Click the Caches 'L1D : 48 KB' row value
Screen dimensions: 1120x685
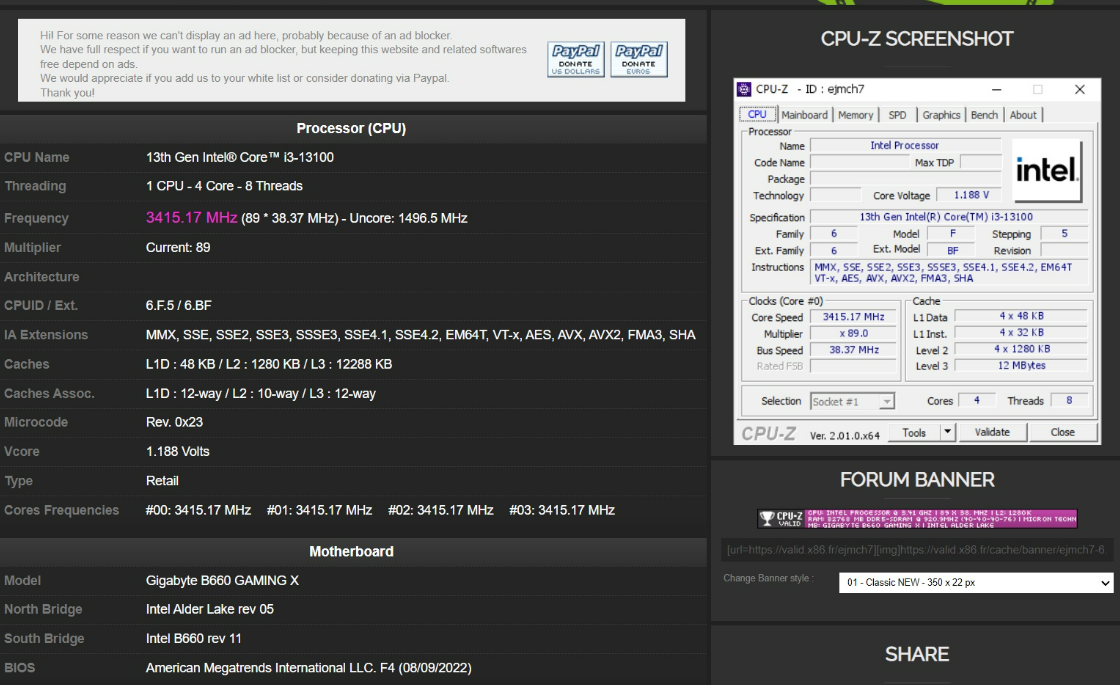[269, 364]
